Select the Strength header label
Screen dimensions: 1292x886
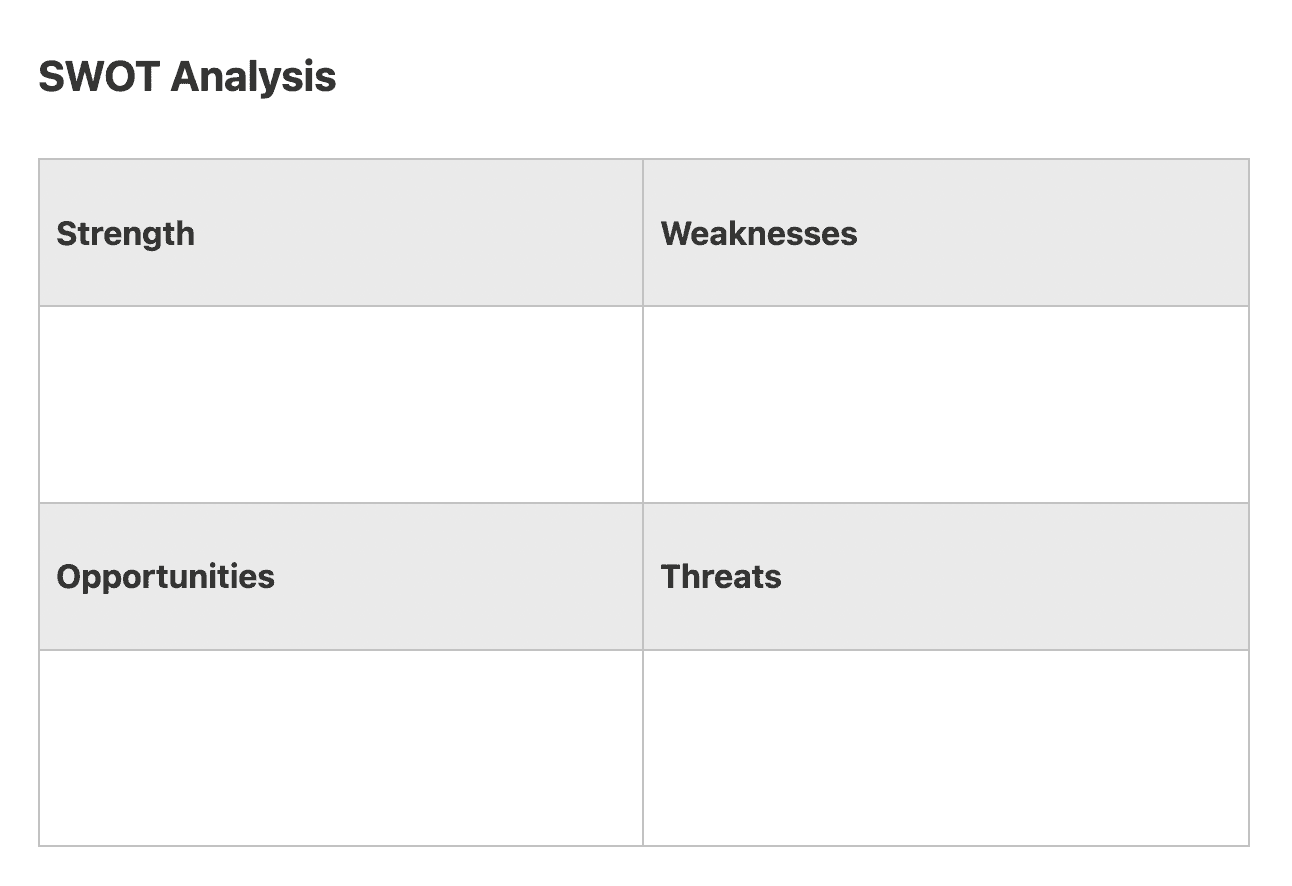126,234
